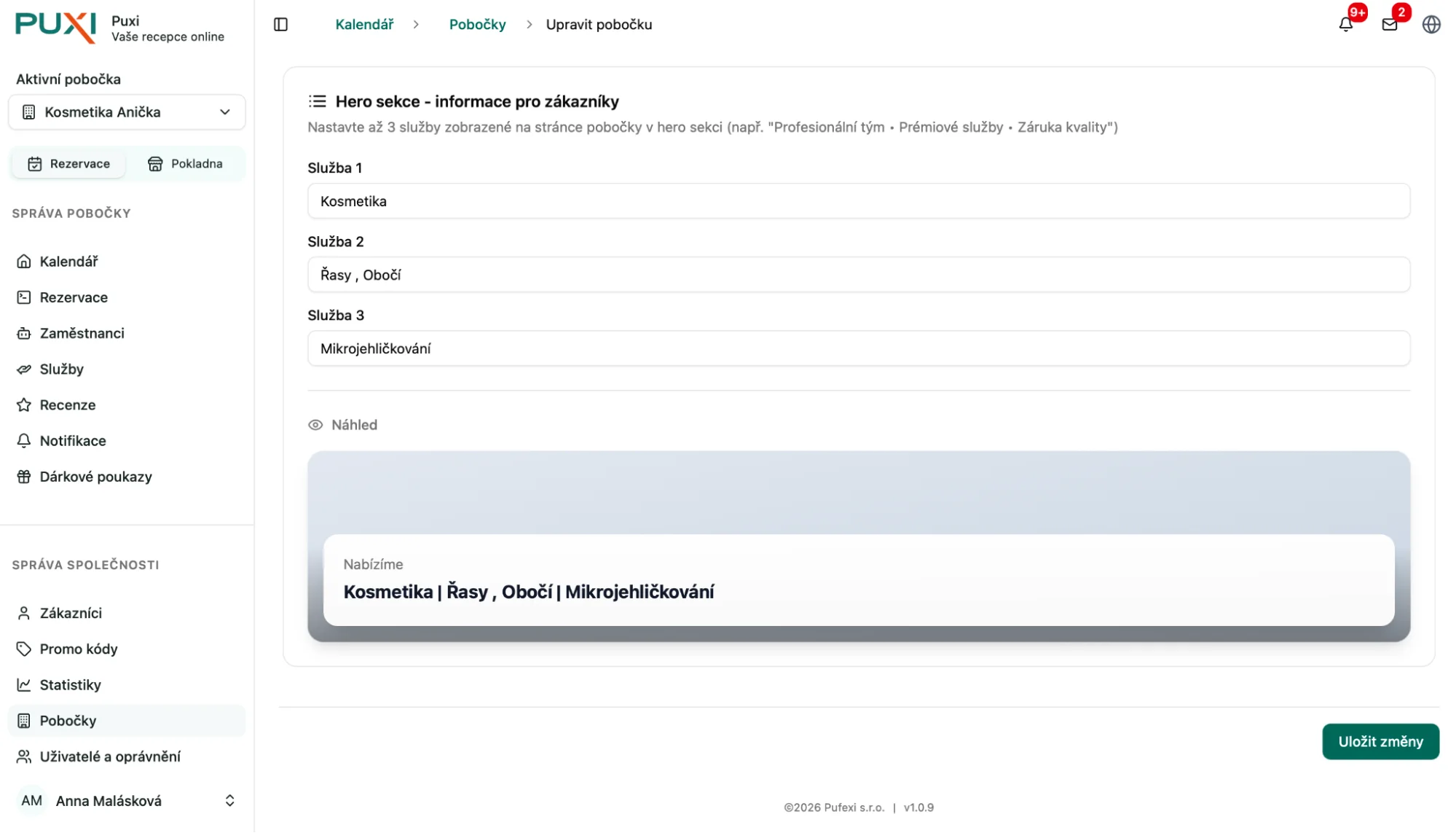Screen dimensions: 1456x833
Task: Switch to Rezervace mode
Action: pos(69,164)
